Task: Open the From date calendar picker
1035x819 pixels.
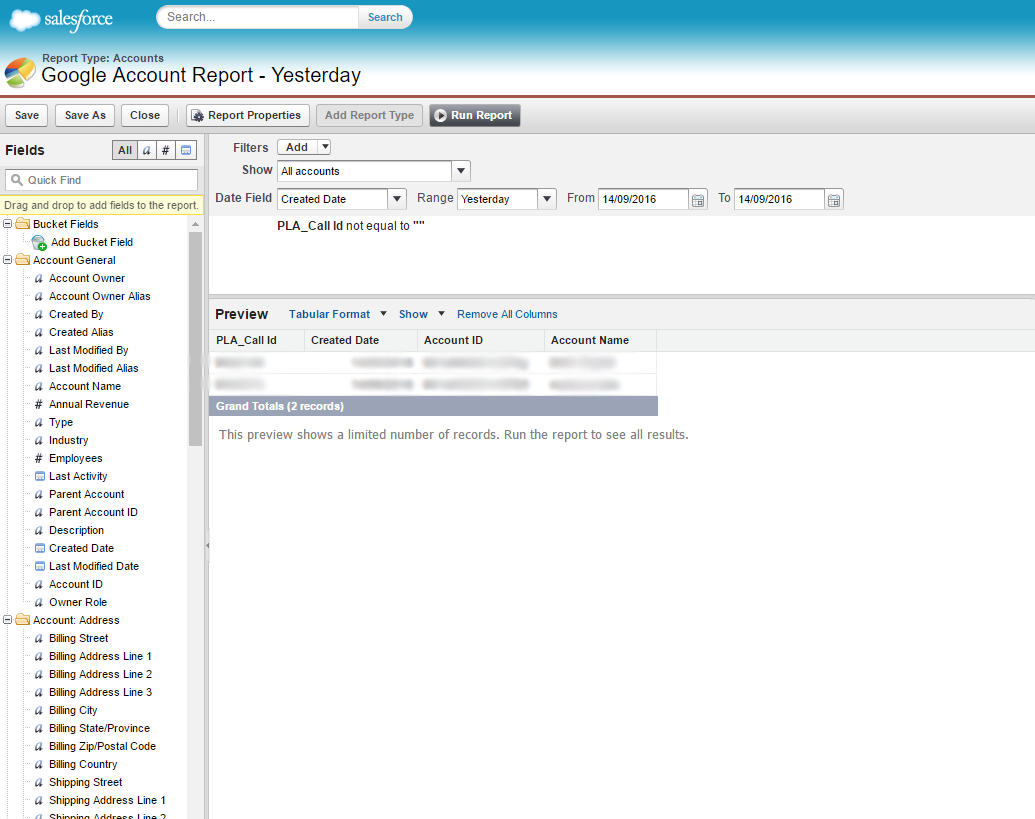Action: [698, 200]
